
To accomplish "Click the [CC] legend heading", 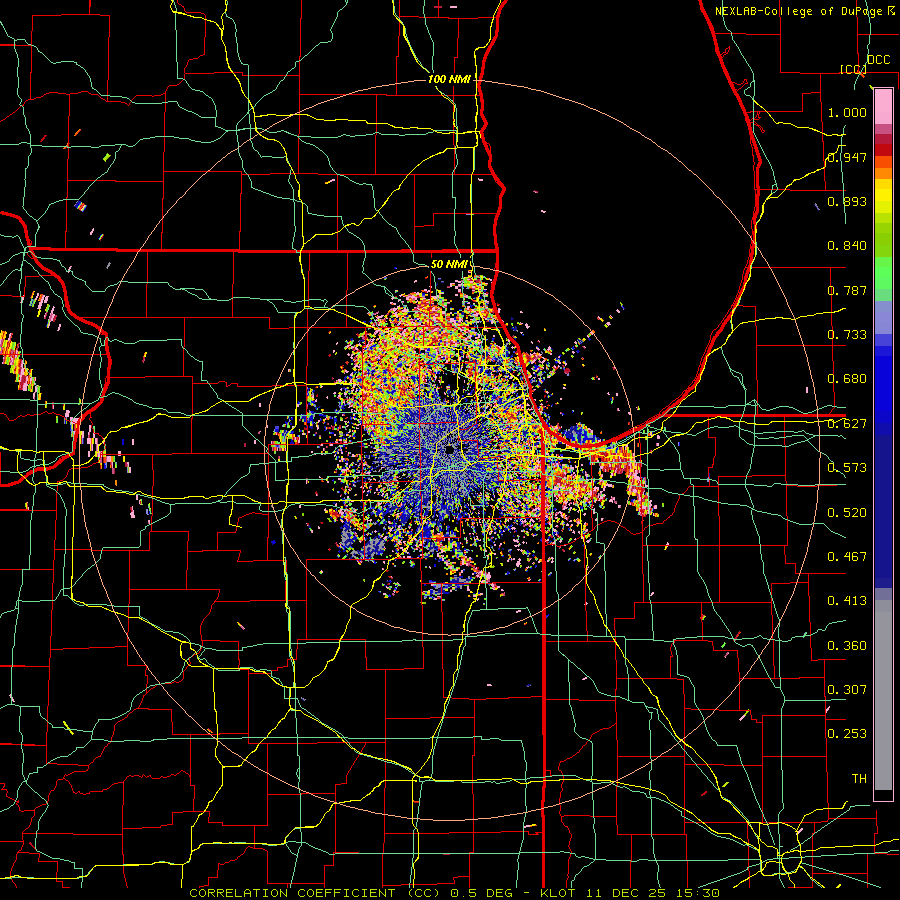I will coord(853,69).
